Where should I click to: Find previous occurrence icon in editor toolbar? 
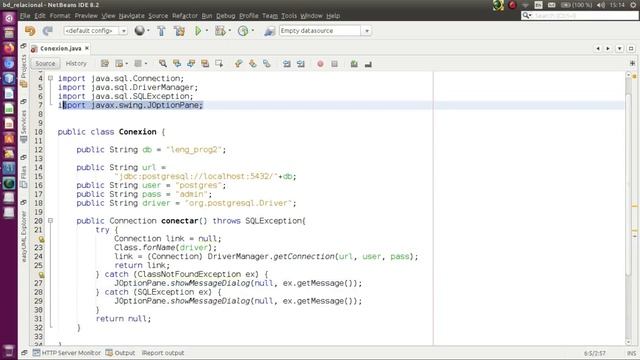177,64
